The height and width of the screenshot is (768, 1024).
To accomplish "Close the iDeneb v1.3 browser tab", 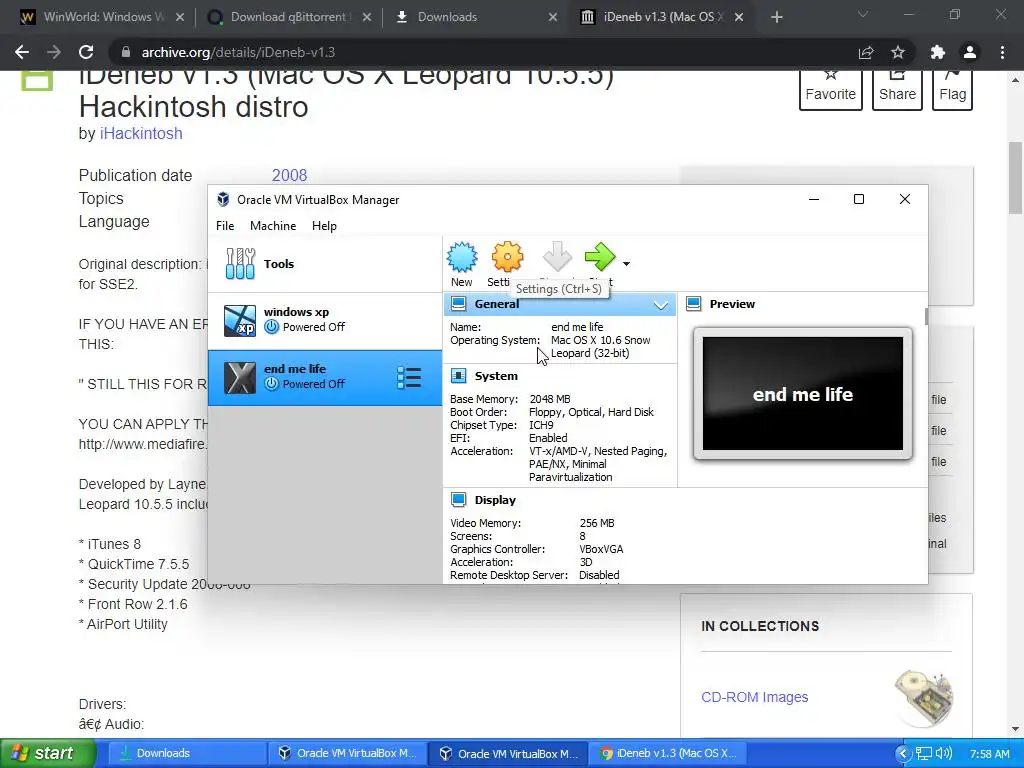I will (x=739, y=17).
